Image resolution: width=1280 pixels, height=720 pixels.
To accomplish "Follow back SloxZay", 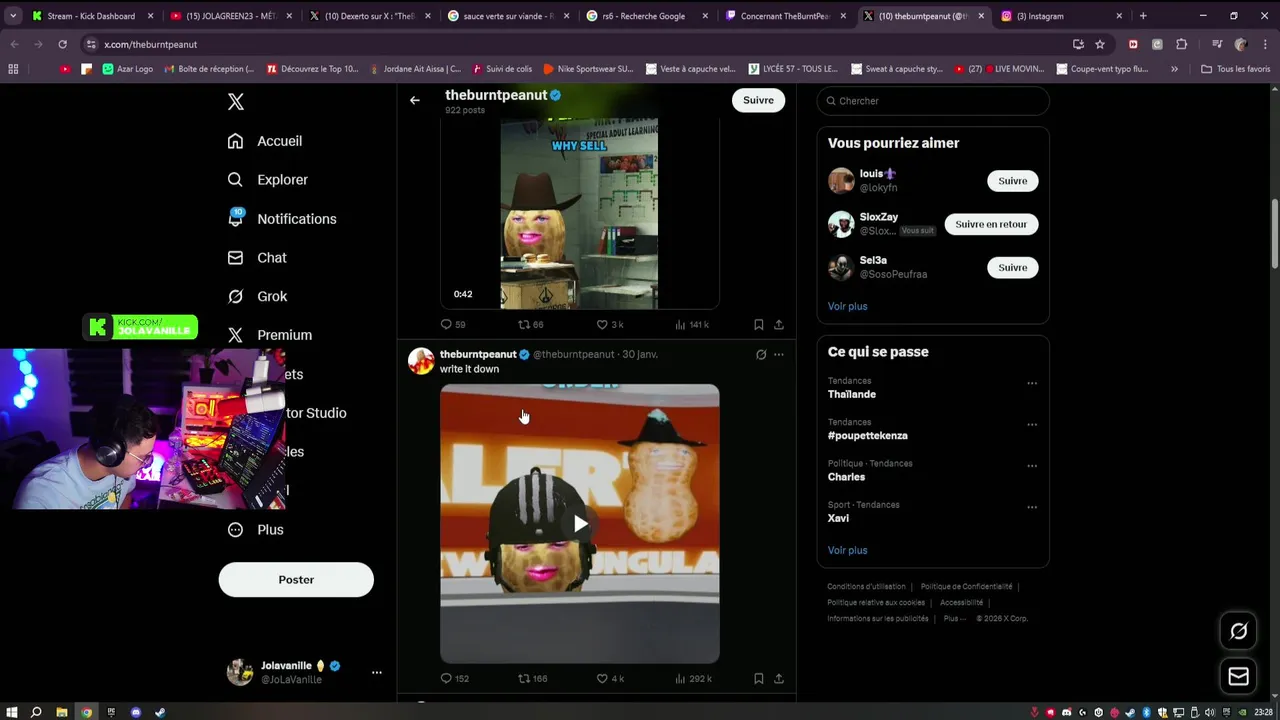I will 991,224.
